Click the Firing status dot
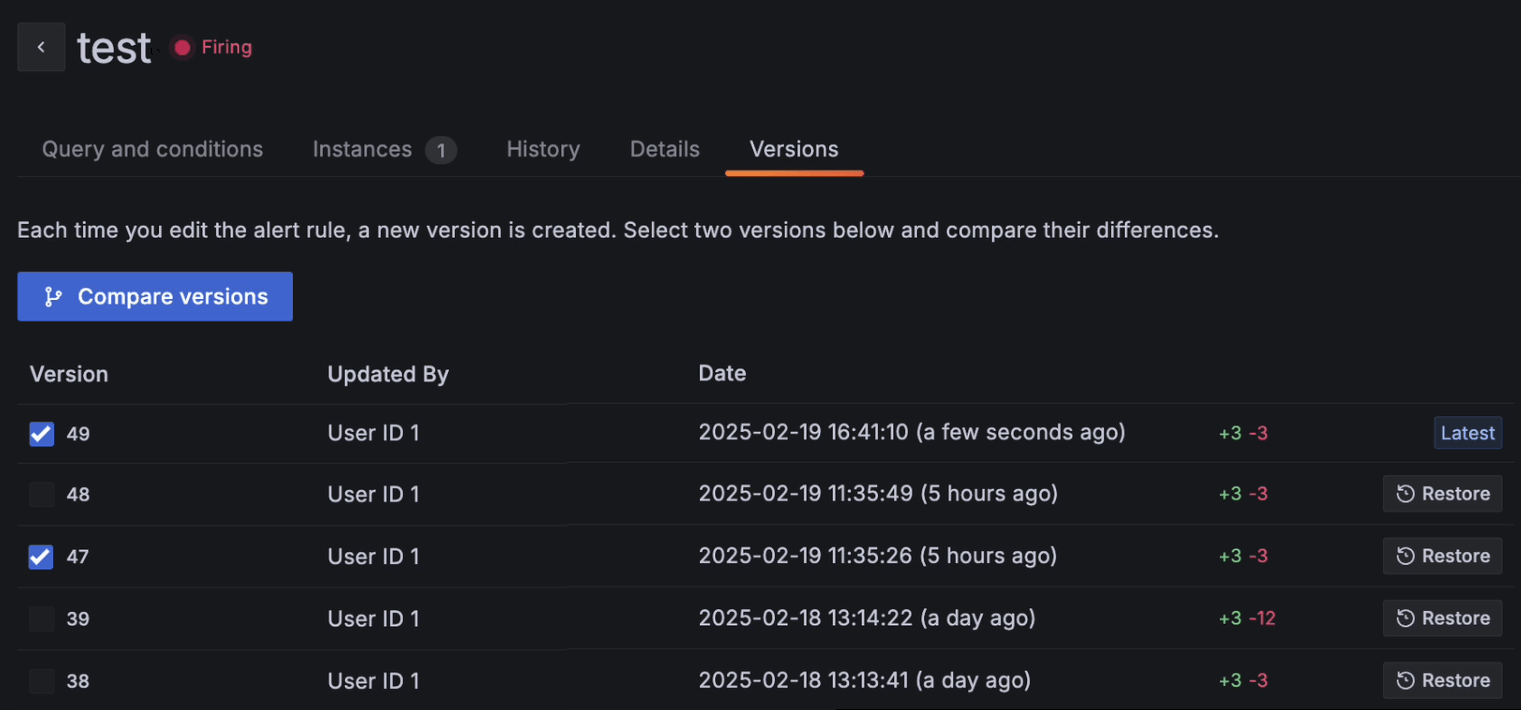Screen dimensions: 1521x710 coord(181,46)
